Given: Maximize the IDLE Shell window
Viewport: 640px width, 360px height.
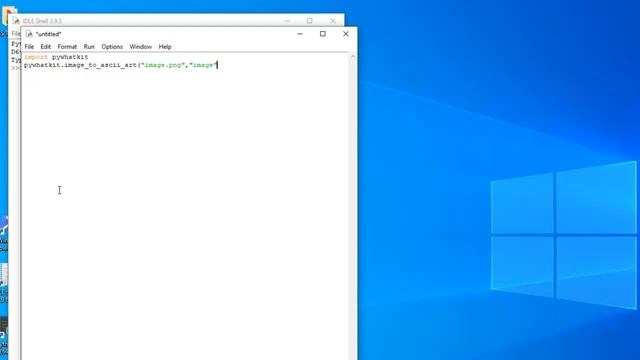Looking at the screenshot, I should point(310,20).
